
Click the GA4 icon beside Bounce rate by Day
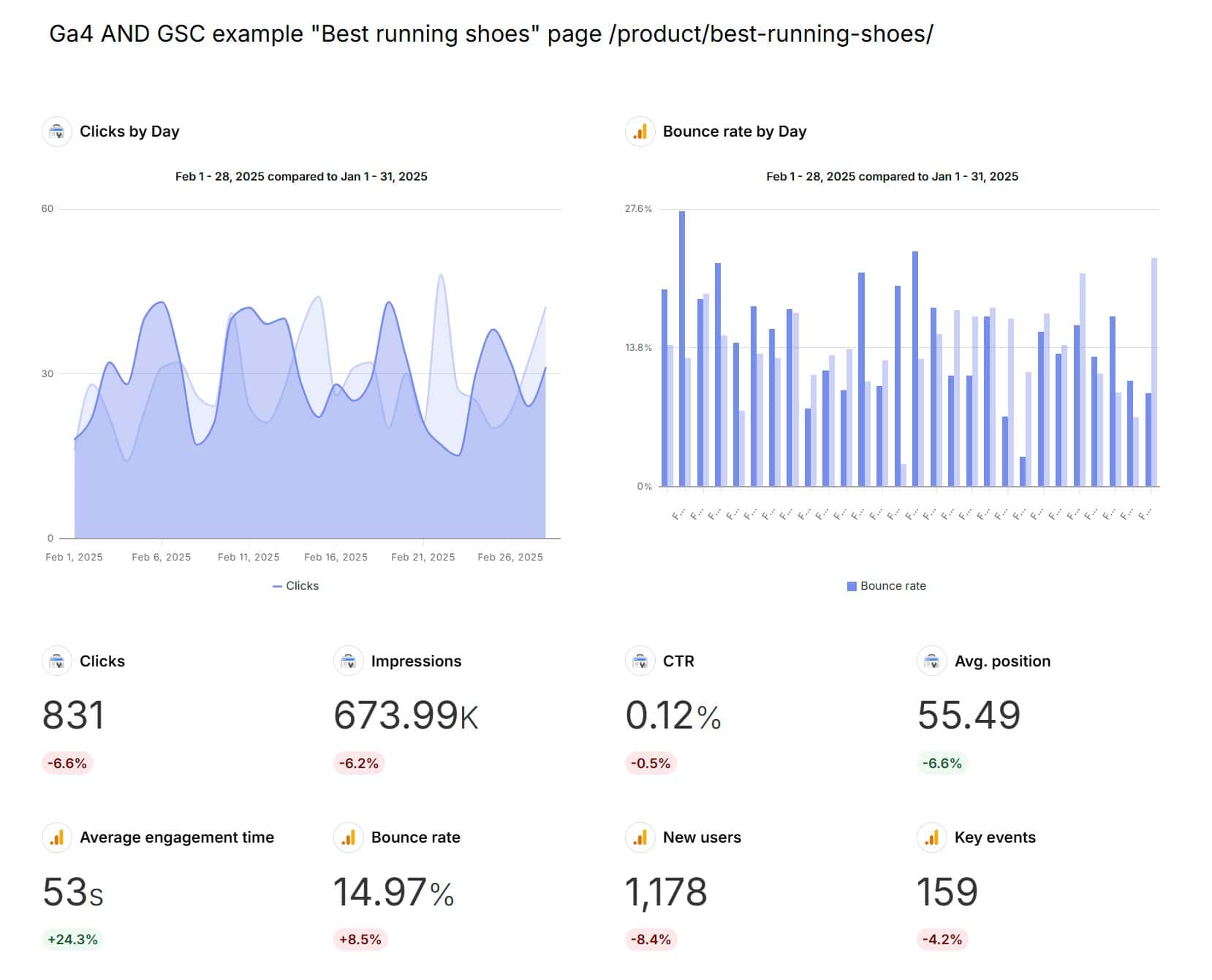tap(639, 132)
